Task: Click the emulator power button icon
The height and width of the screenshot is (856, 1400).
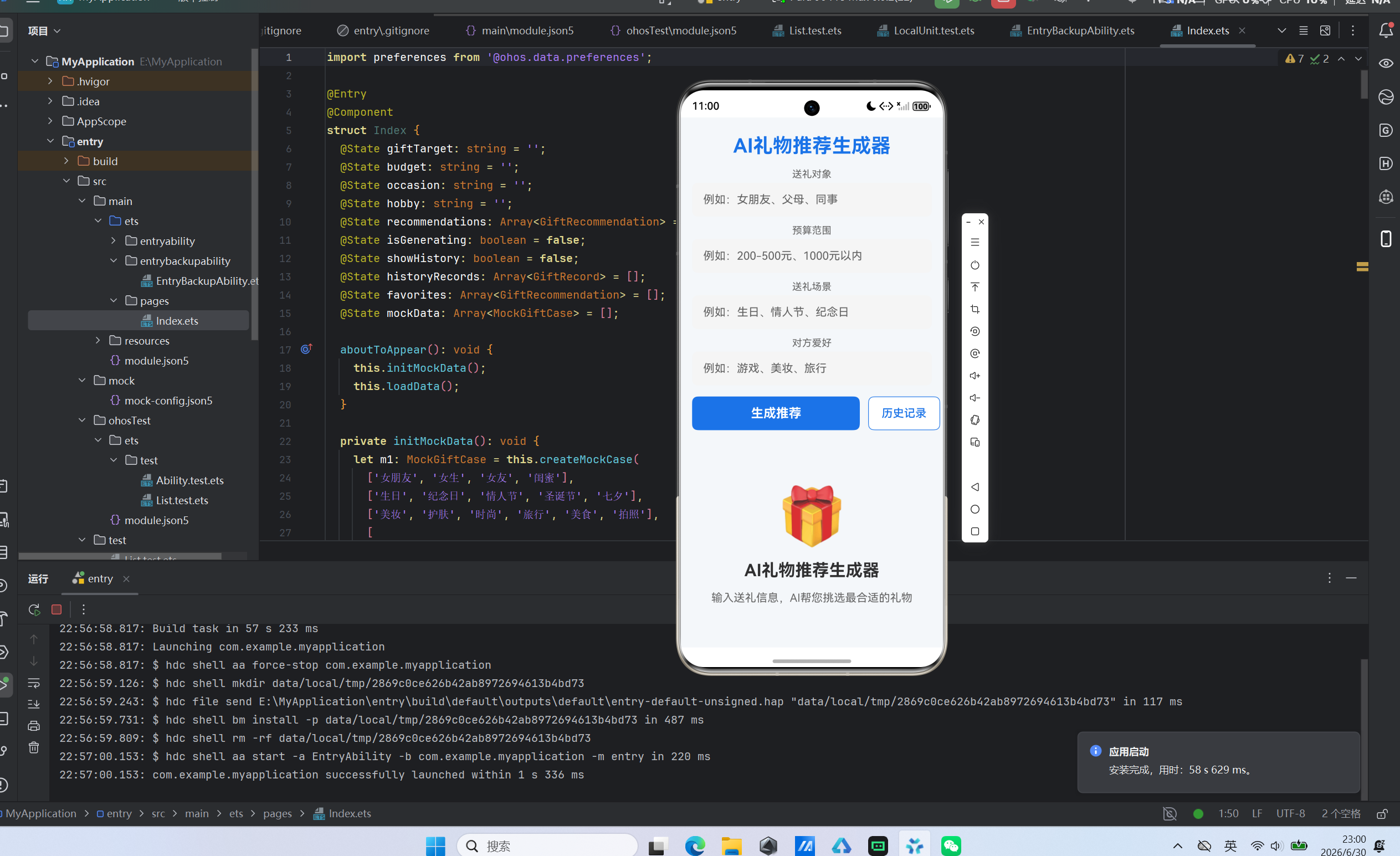Action: 975,265
